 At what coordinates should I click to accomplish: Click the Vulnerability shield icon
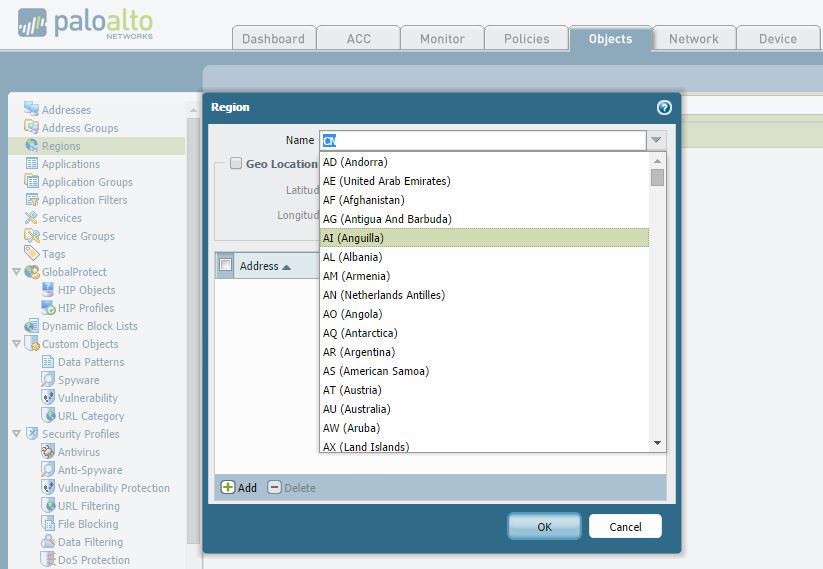[48, 397]
